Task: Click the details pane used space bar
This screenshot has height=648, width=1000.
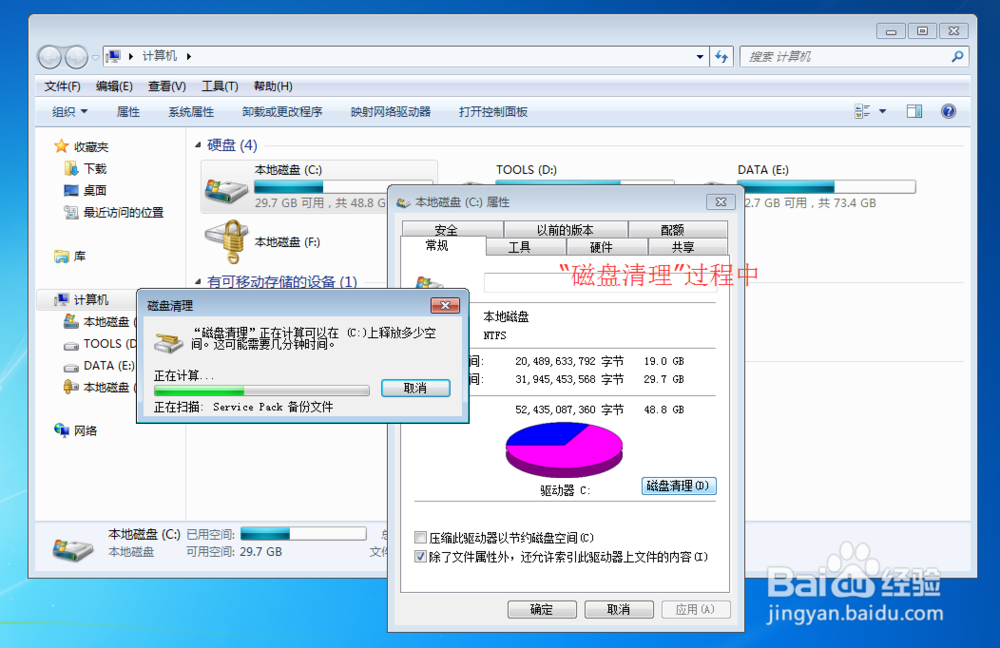Action: (x=303, y=533)
